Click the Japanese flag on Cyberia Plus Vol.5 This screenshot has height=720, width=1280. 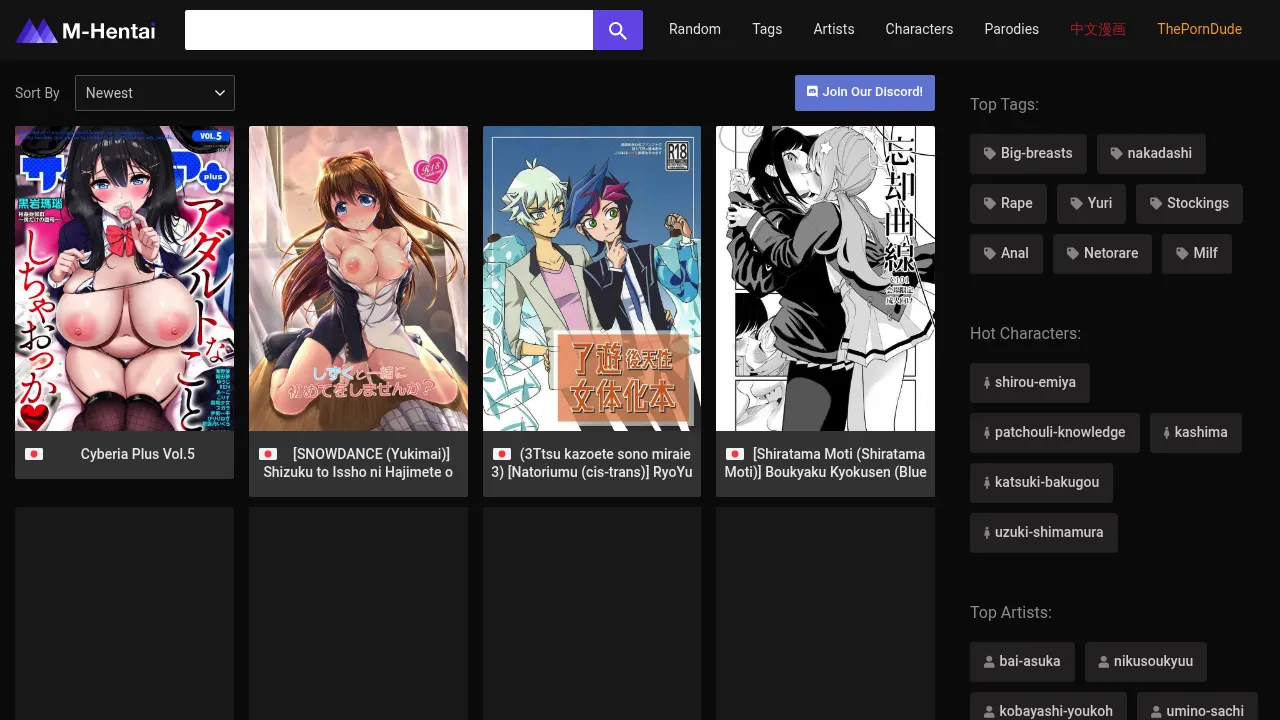coord(34,454)
